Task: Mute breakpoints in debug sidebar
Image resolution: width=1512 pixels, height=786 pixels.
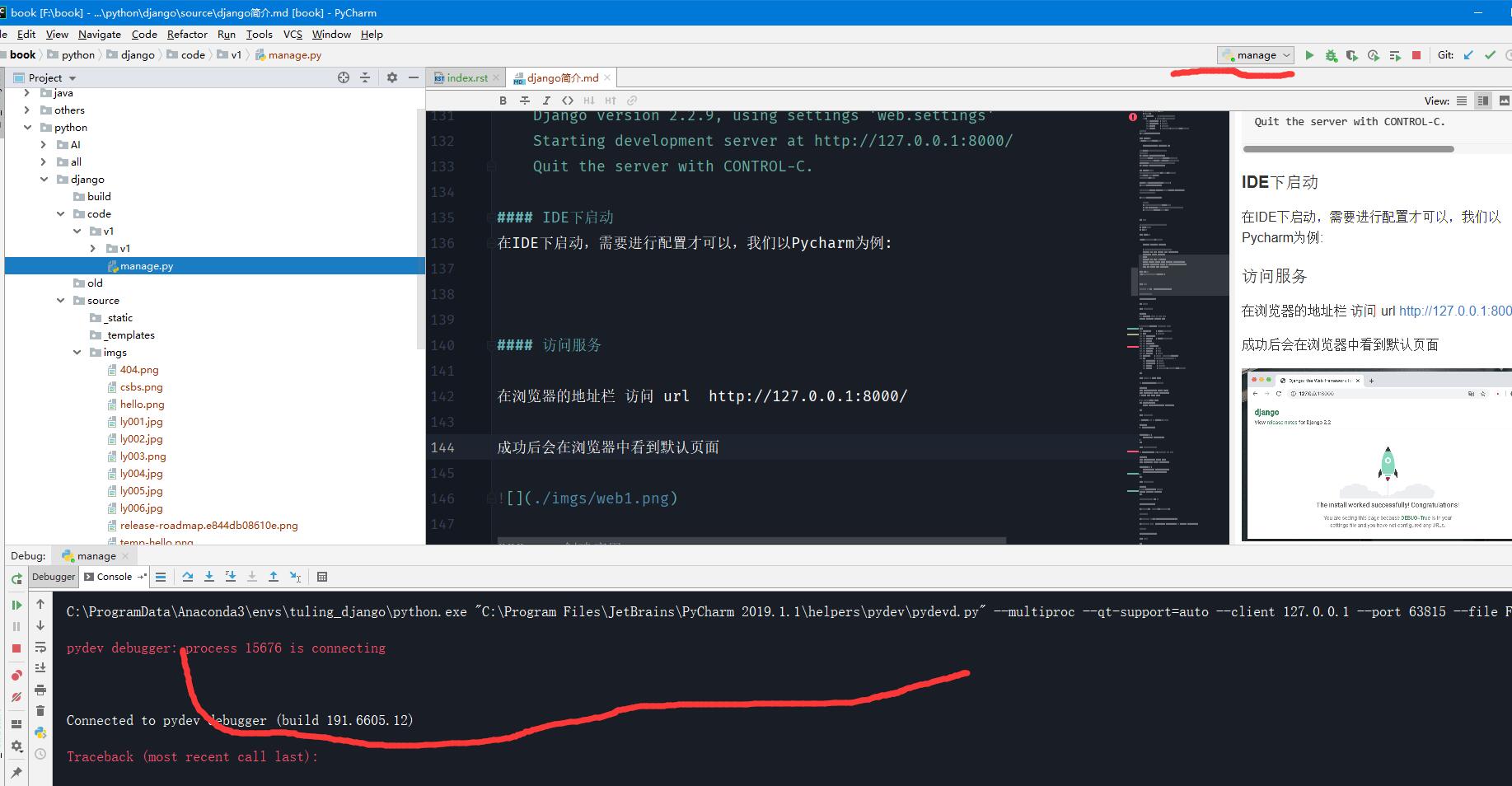Action: pyautogui.click(x=16, y=697)
